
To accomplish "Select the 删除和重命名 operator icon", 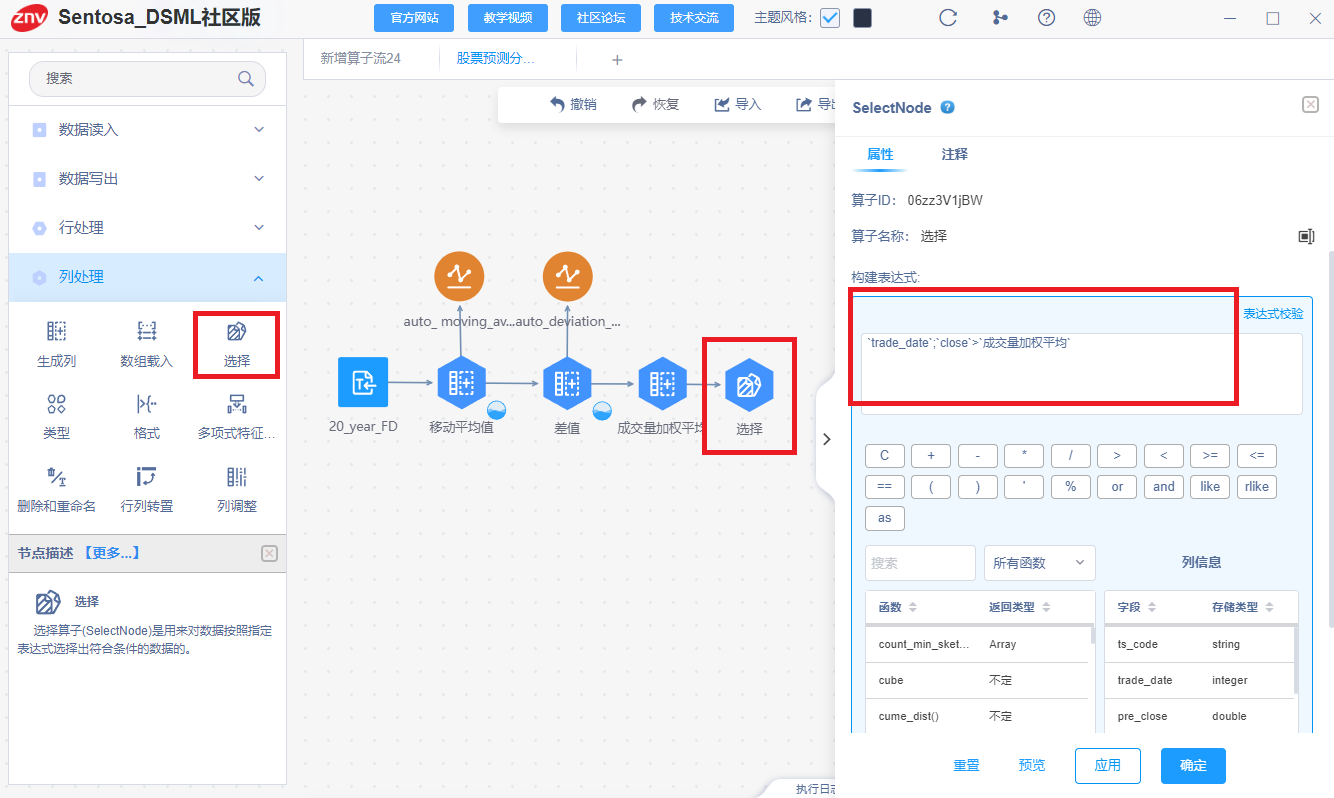I will point(57,476).
